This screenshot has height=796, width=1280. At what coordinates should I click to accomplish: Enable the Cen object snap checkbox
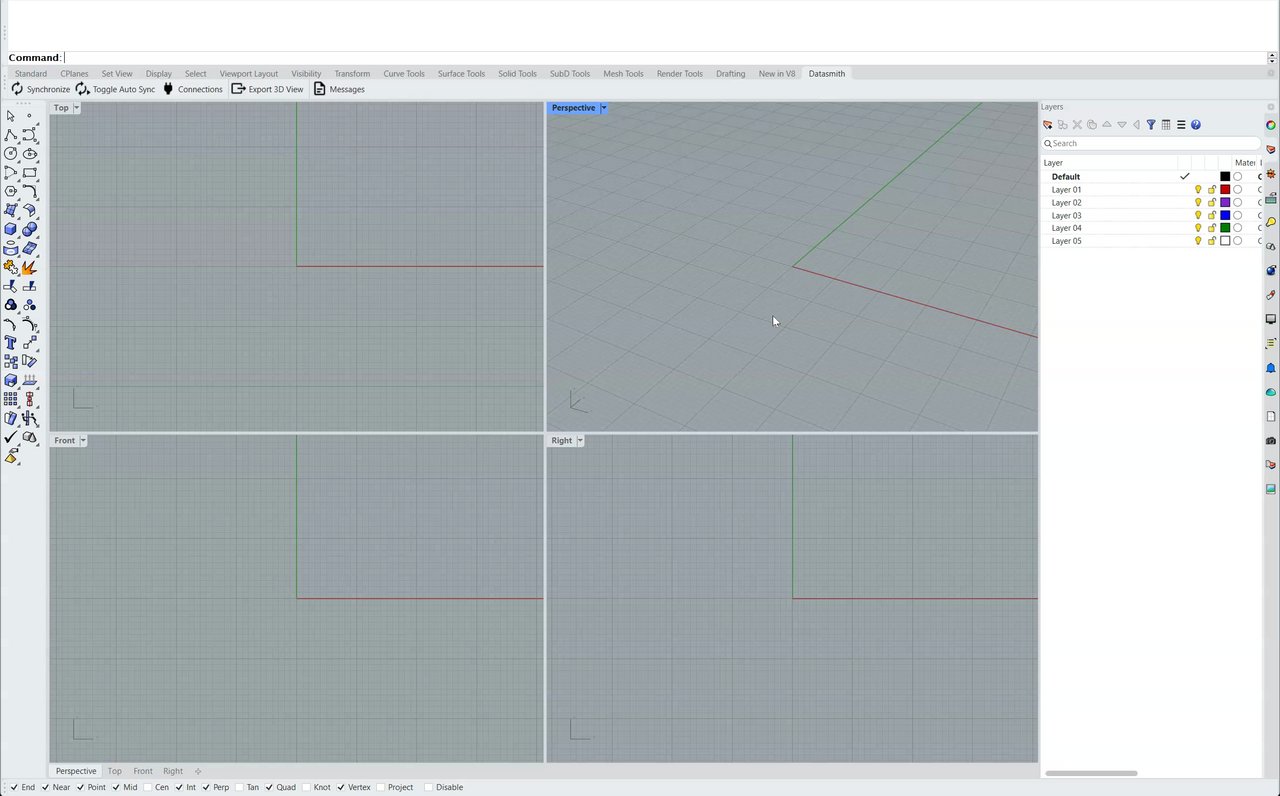pos(148,787)
